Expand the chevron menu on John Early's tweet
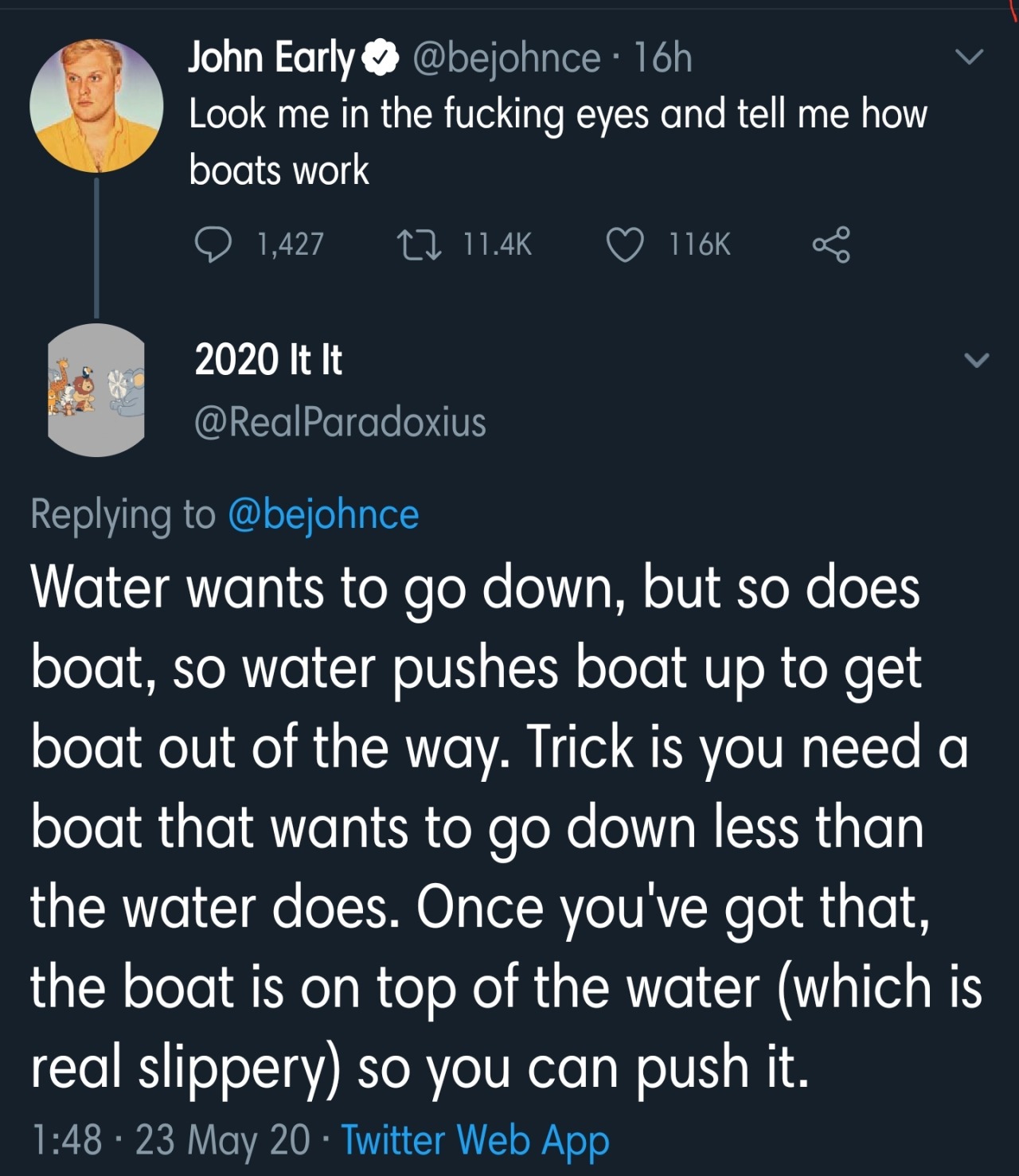 (x=969, y=57)
